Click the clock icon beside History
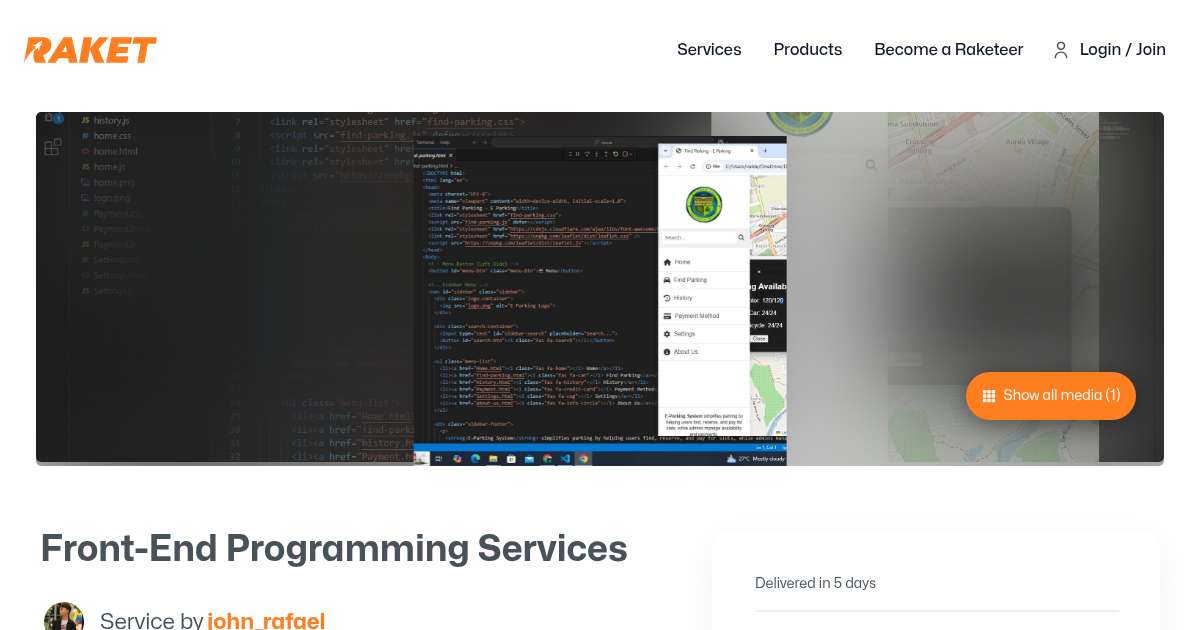Viewport: 1200px width, 630px height. (x=667, y=298)
